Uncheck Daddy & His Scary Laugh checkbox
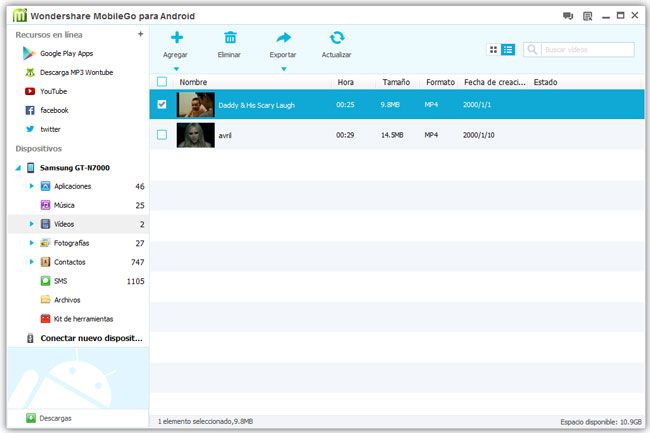 click(x=162, y=104)
